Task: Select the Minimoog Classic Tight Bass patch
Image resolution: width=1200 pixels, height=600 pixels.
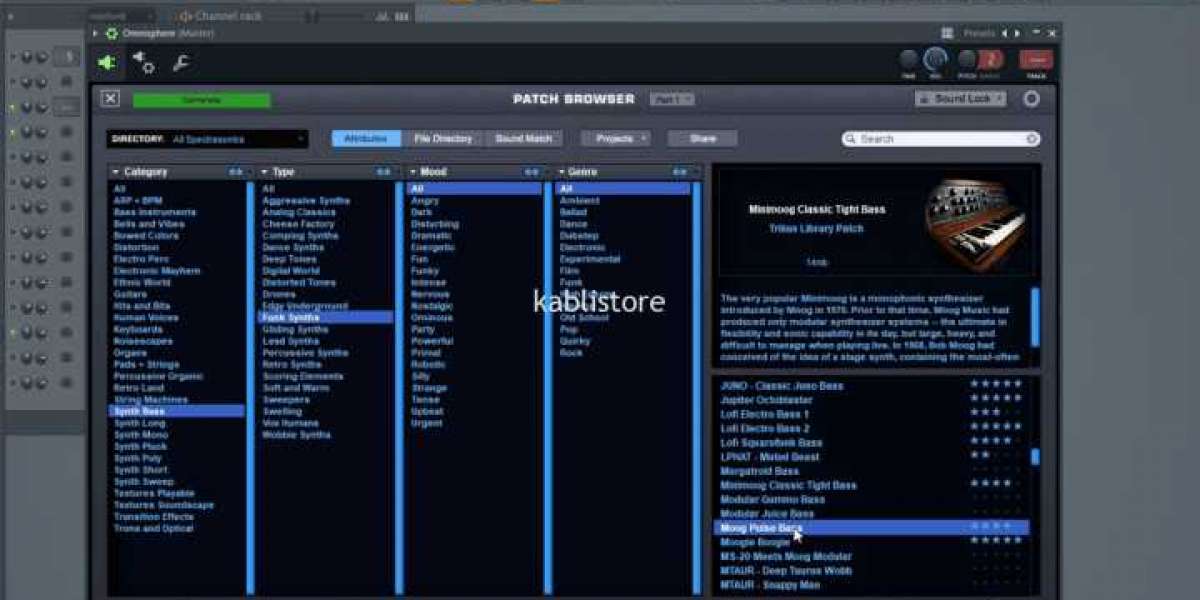Action: (788, 485)
